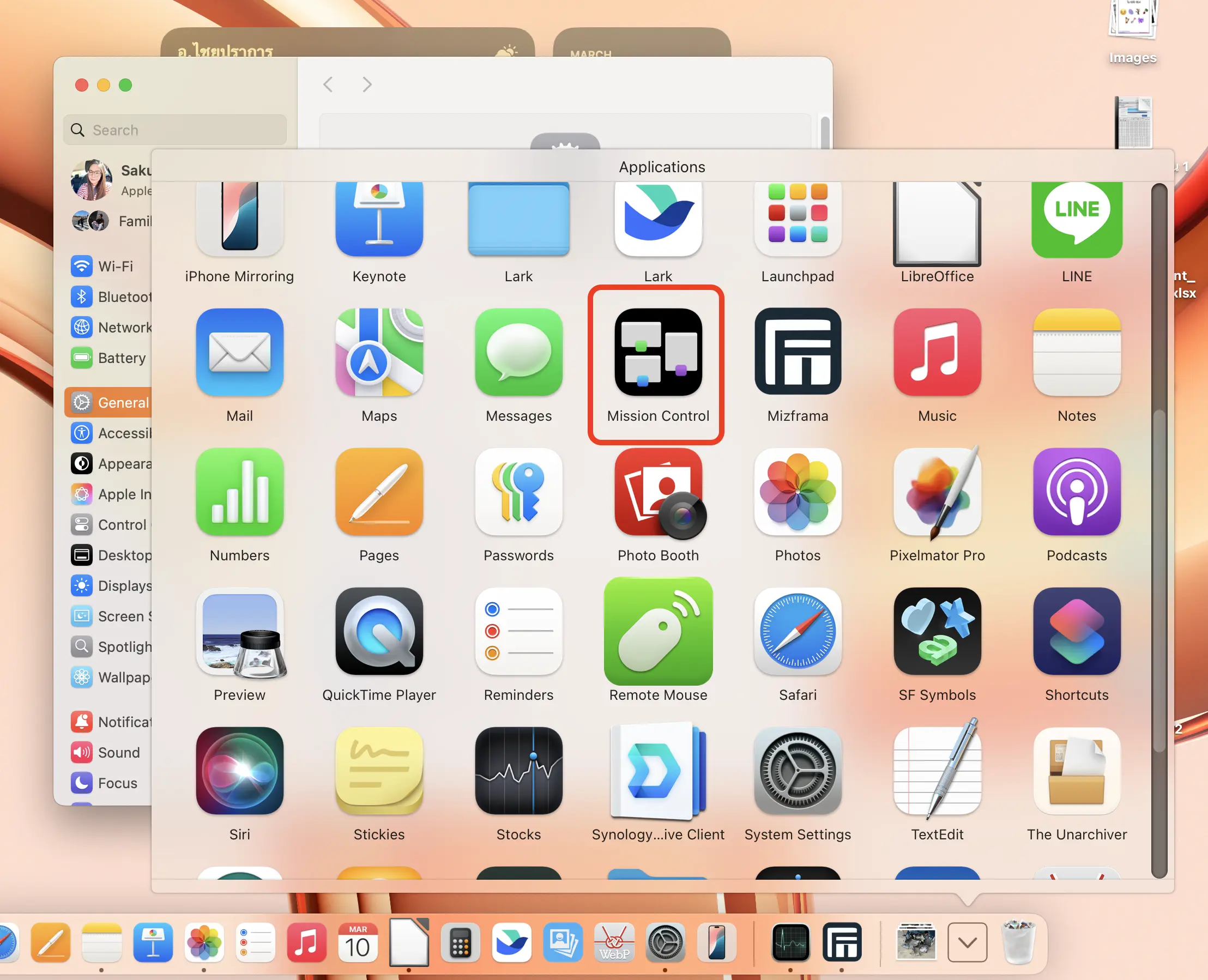Go forward with the Settings forward chevron
Screen dimensions: 1208x980
click(x=367, y=84)
